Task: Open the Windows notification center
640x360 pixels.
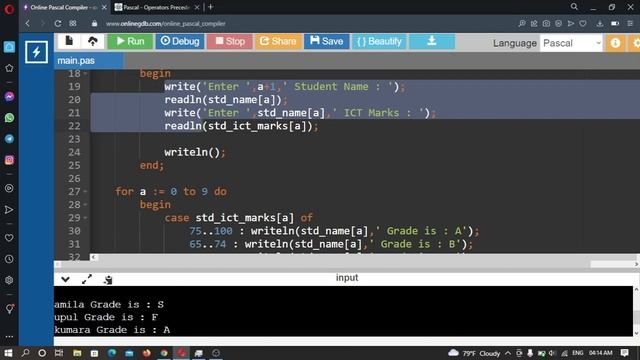Action: pos(624,353)
